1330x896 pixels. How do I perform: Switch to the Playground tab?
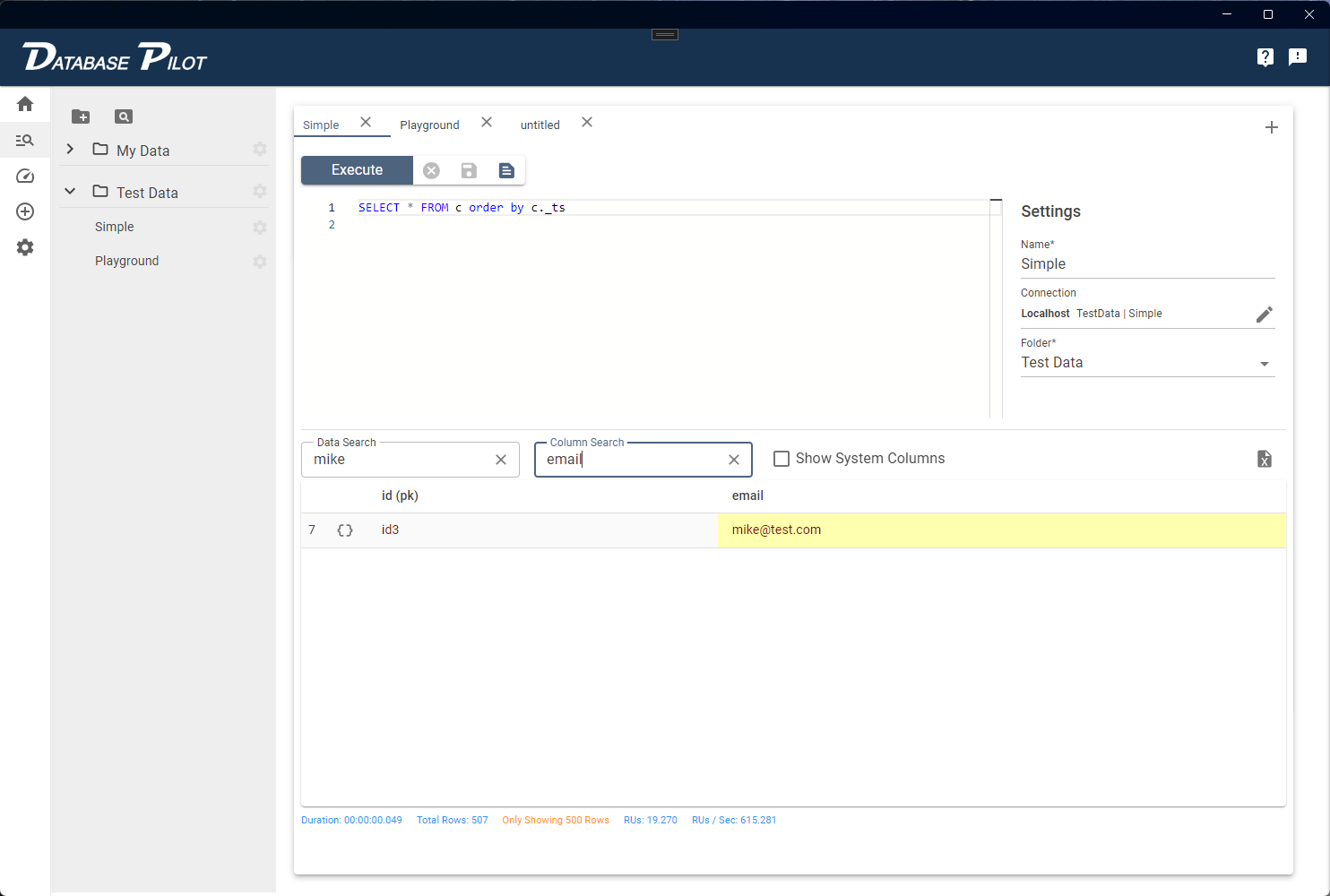429,125
